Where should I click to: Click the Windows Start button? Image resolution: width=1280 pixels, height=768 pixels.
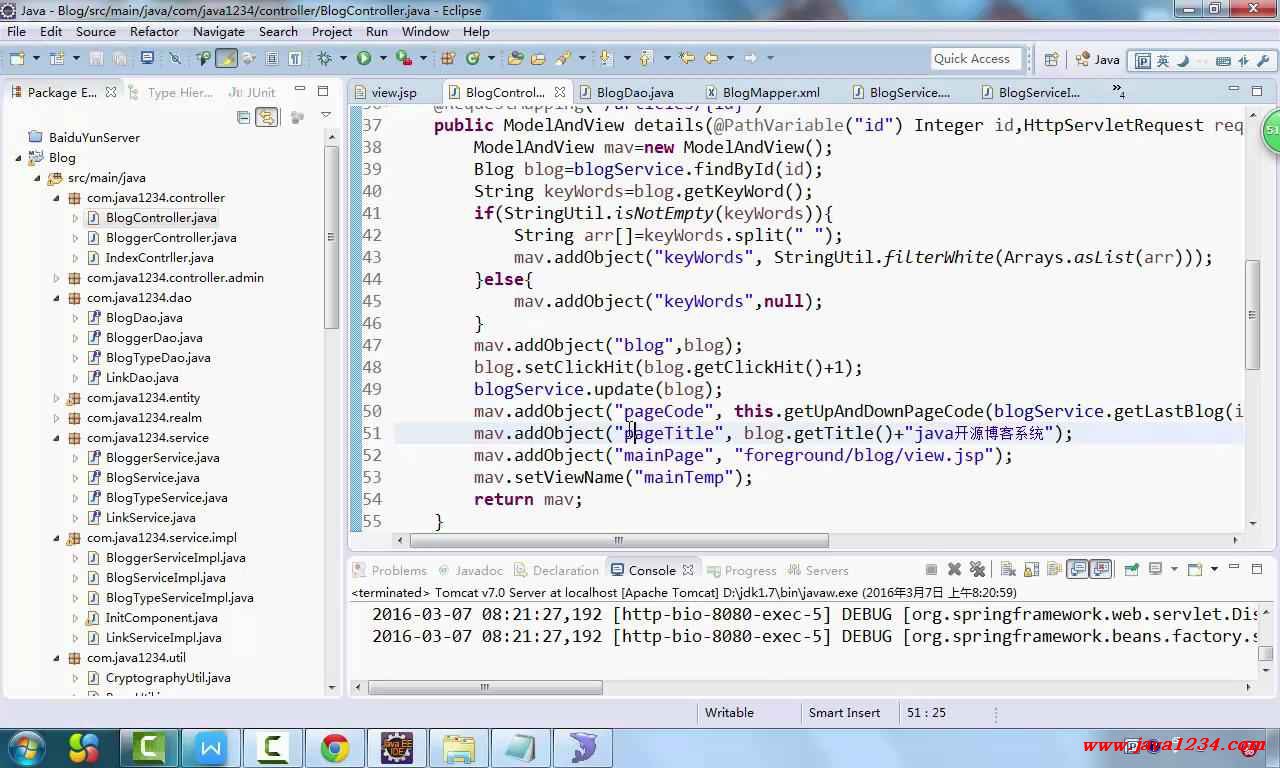coord(25,747)
